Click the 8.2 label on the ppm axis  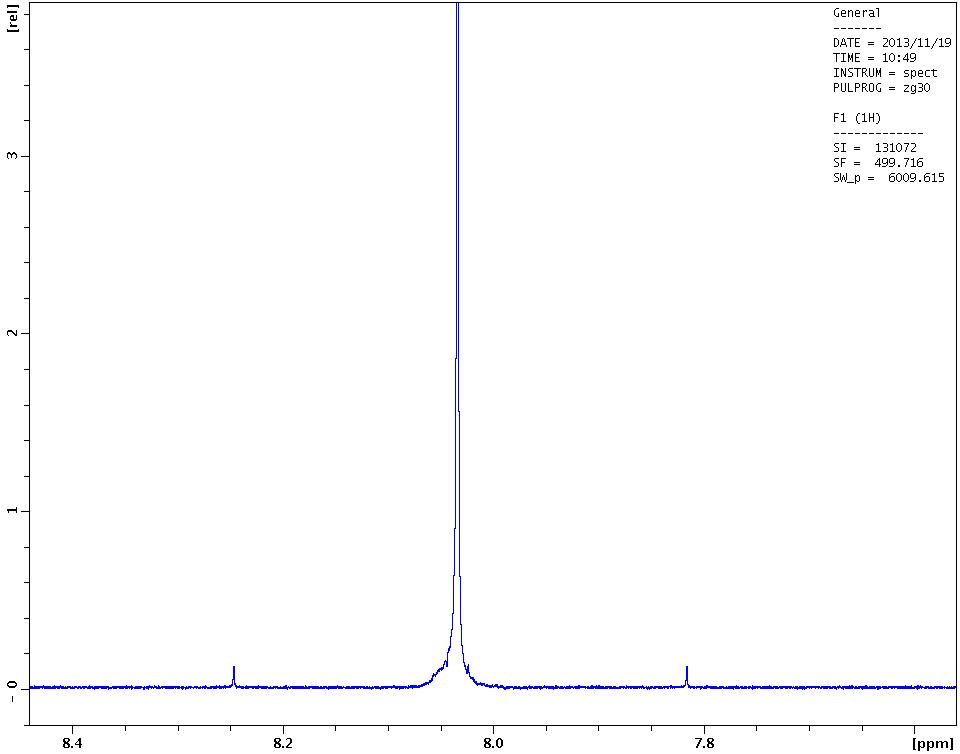(x=283, y=742)
